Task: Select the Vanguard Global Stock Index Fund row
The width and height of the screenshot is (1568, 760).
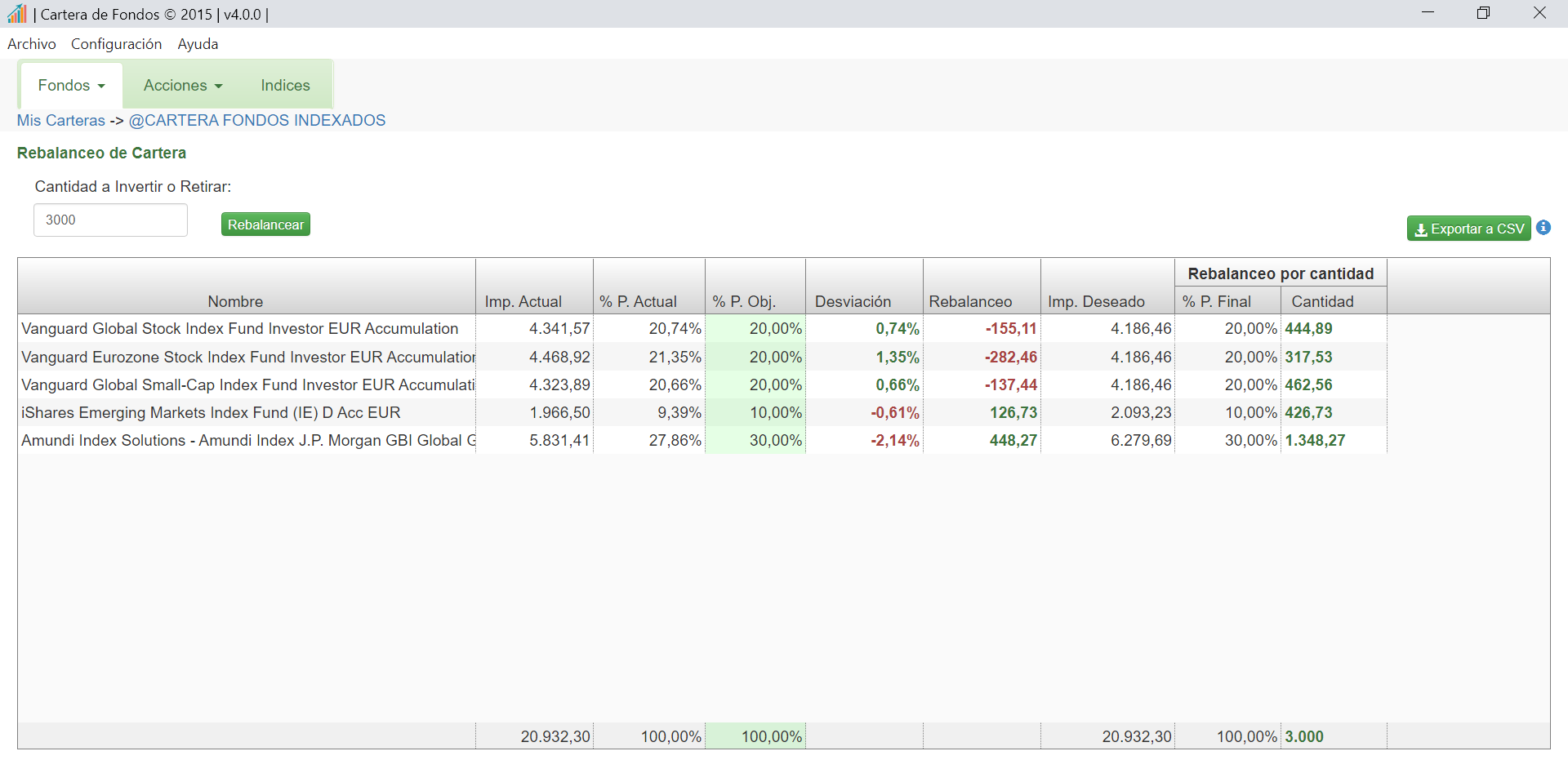Action: [x=702, y=329]
